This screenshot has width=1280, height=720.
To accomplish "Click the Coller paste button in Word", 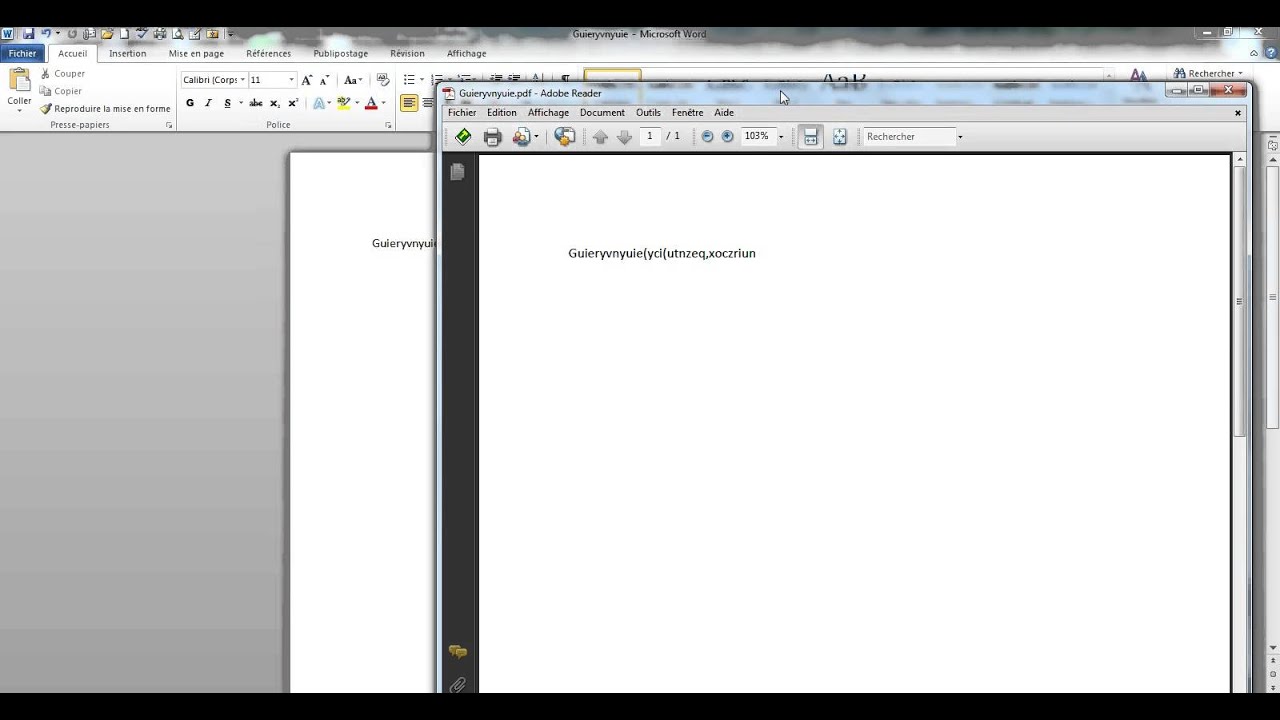I will pos(19,88).
